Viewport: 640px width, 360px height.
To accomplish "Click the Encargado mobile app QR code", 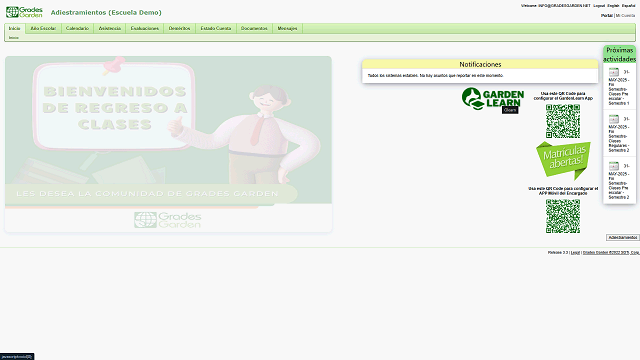I will tap(563, 216).
